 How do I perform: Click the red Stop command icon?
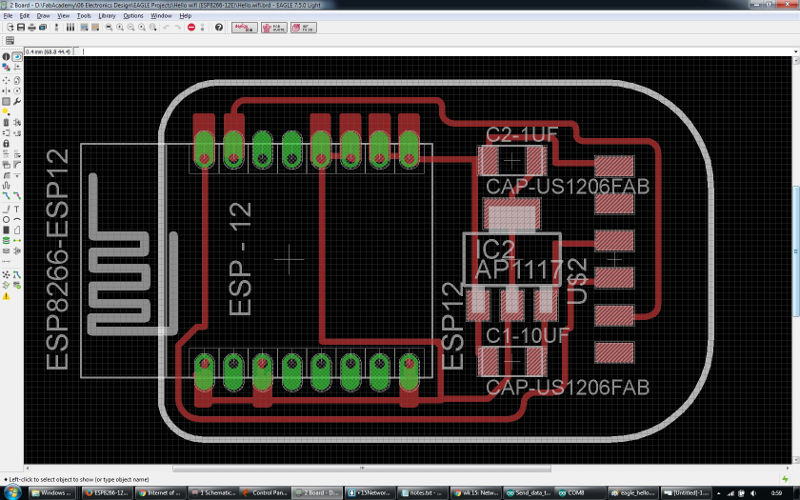pyautogui.click(x=191, y=27)
